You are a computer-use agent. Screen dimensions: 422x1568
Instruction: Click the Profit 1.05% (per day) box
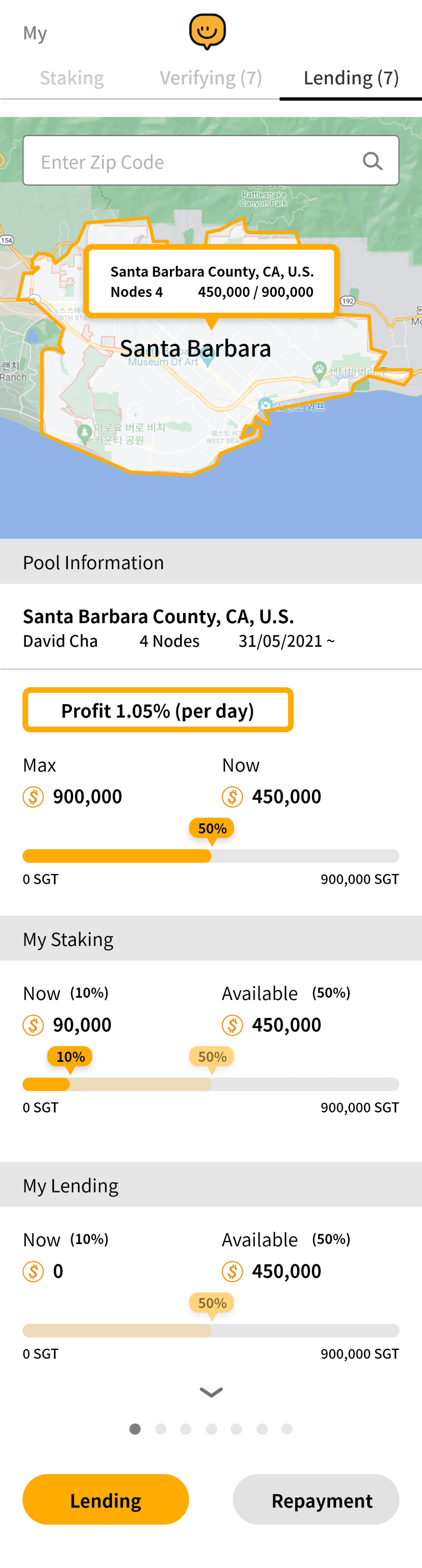point(158,710)
